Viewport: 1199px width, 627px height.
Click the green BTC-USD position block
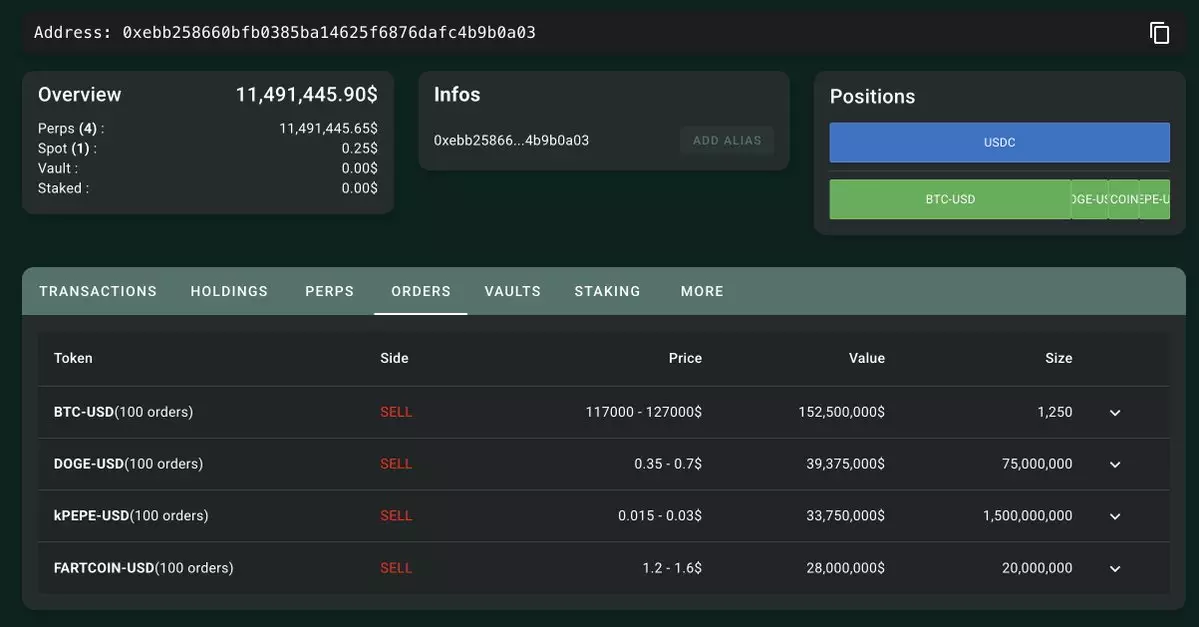[x=949, y=200]
